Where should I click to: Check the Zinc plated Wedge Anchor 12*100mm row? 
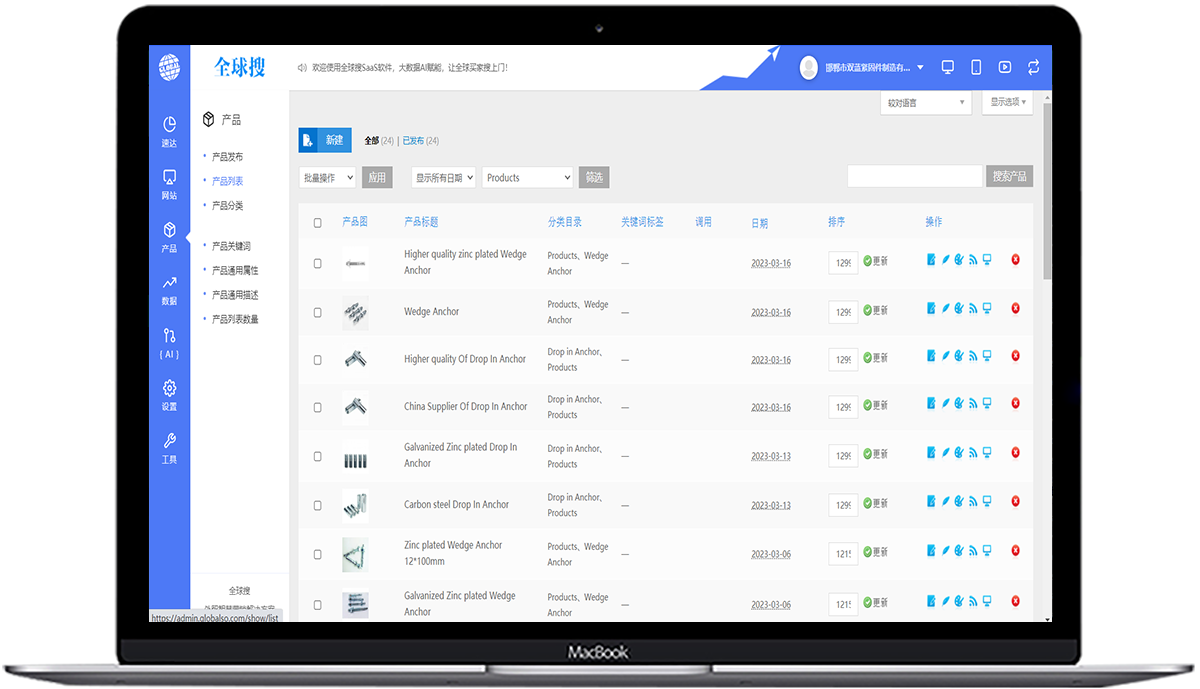point(318,554)
